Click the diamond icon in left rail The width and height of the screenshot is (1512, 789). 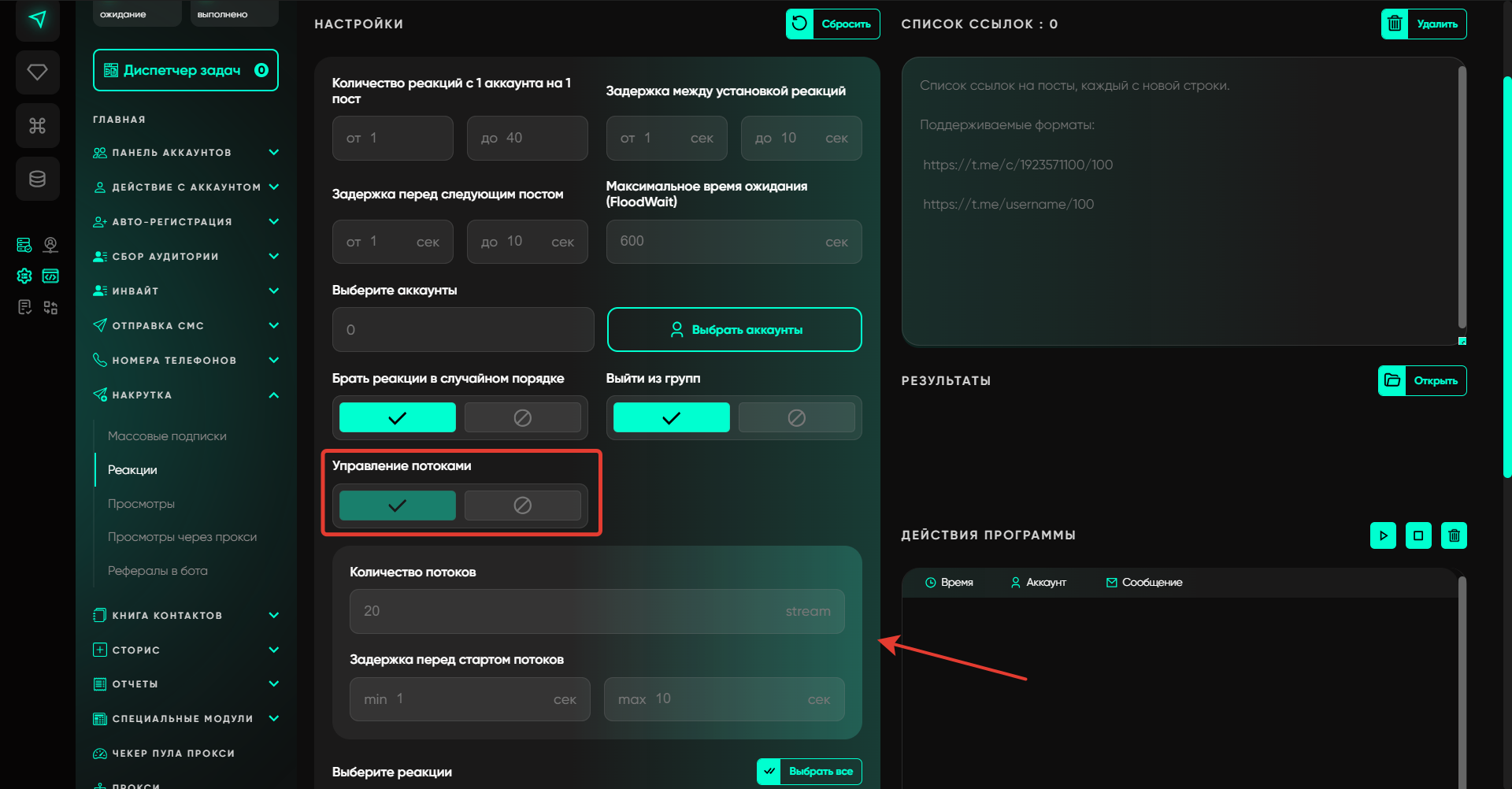[x=37, y=72]
